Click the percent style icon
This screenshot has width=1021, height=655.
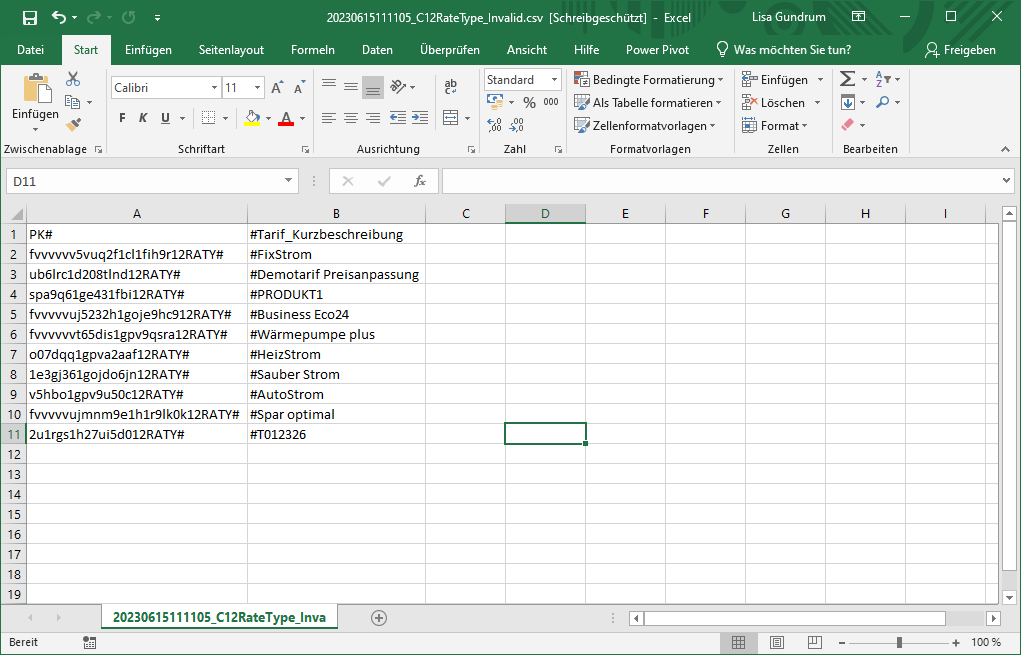[x=528, y=102]
